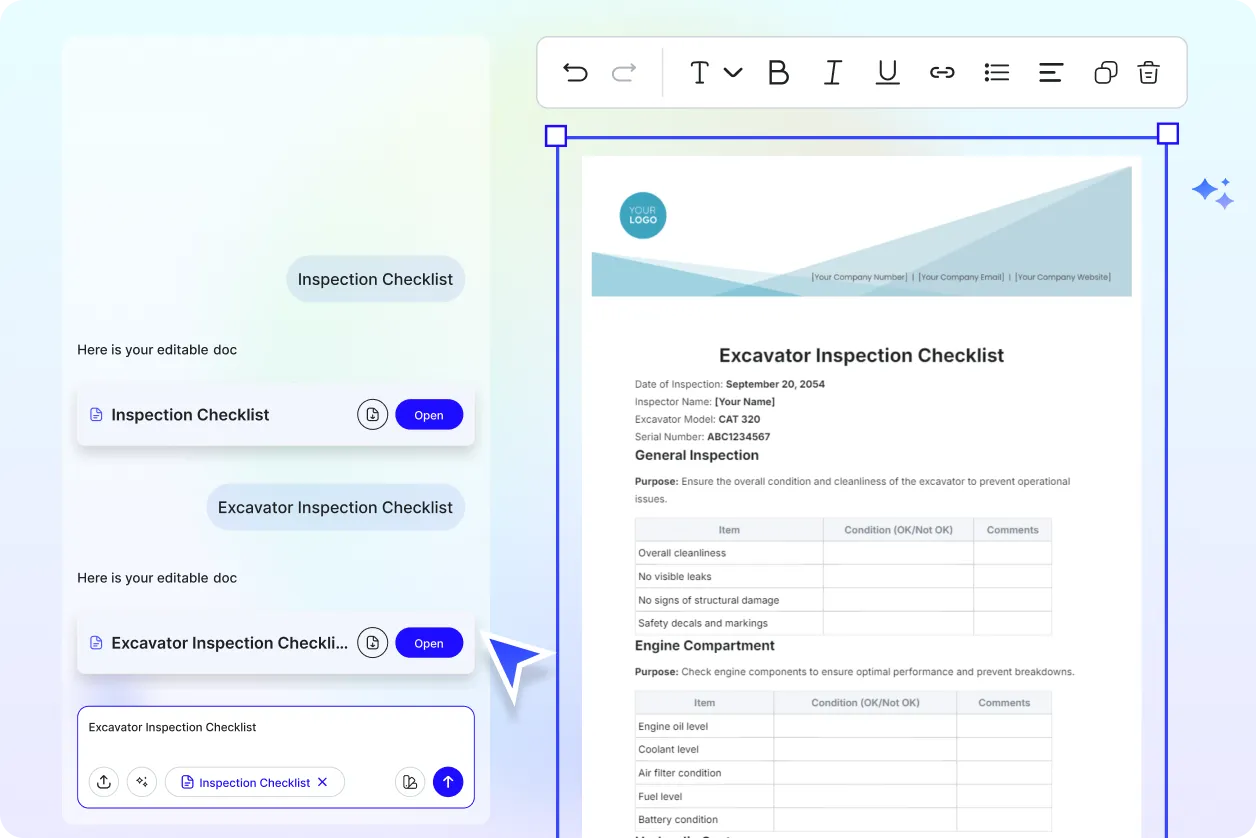Toggle italic formatting
This screenshot has width=1256, height=838.
point(832,72)
